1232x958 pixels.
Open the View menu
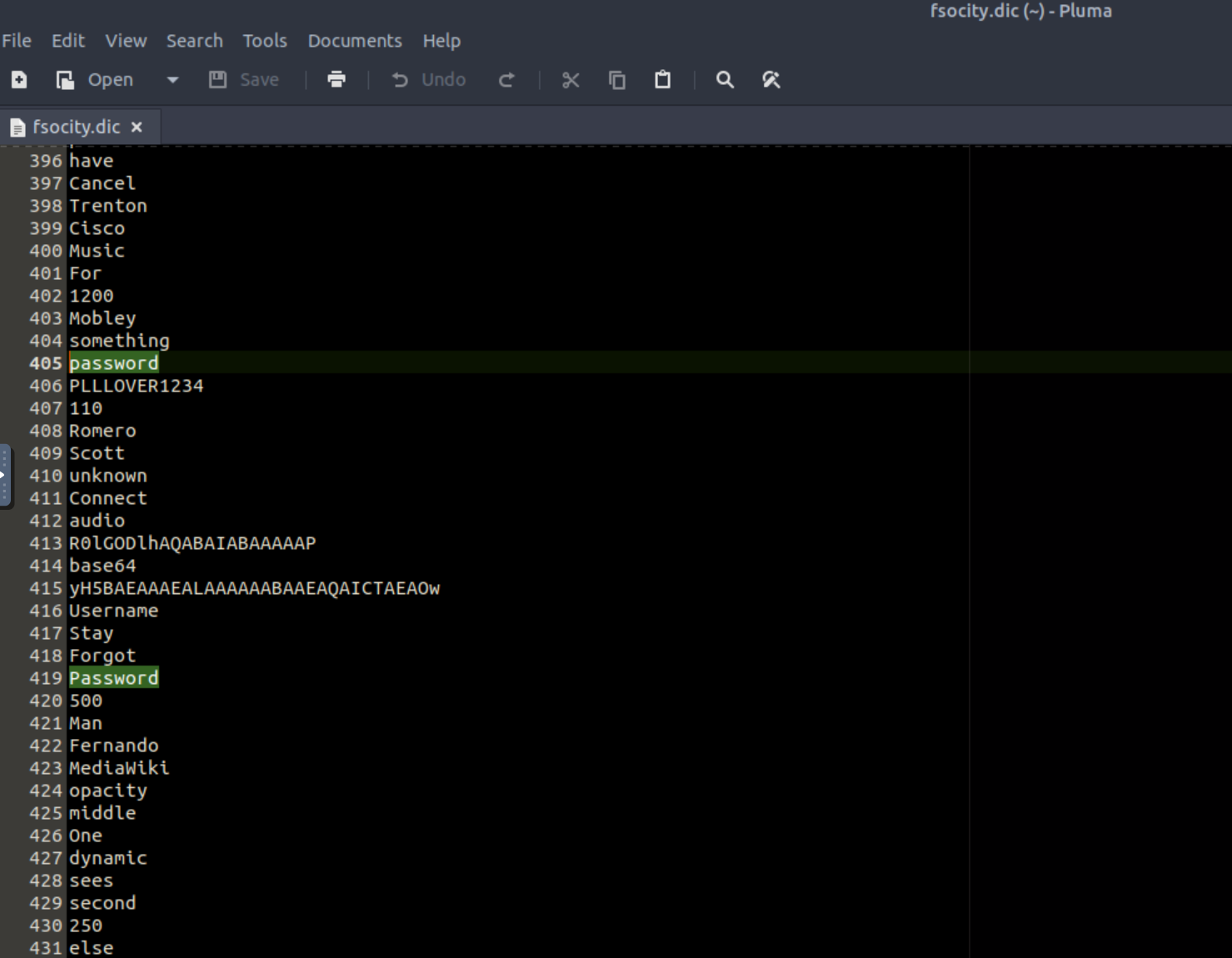tap(126, 41)
